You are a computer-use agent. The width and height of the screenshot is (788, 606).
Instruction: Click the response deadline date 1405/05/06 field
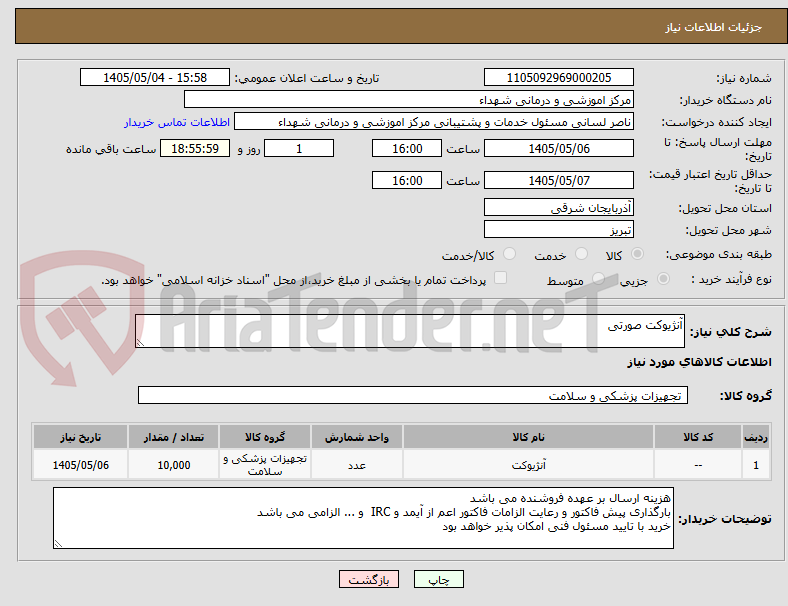(558, 148)
